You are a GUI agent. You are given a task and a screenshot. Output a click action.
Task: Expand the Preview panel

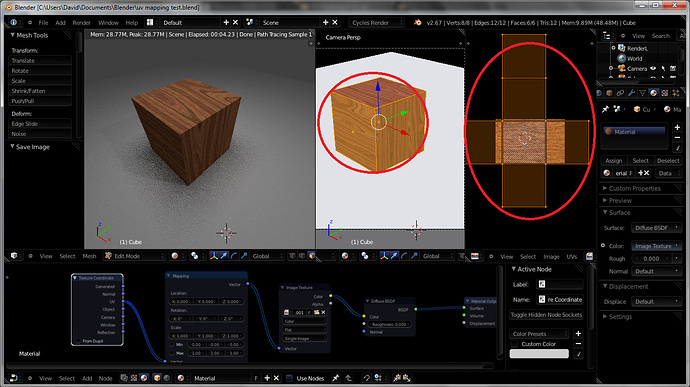point(605,200)
